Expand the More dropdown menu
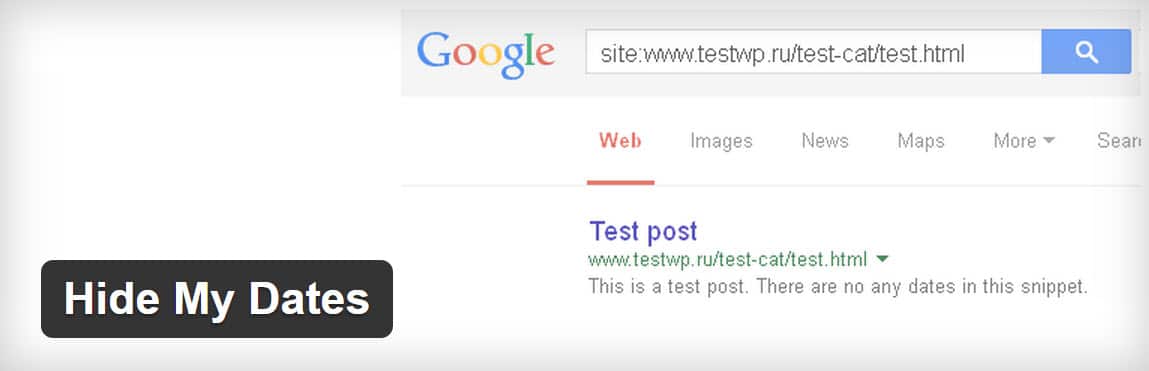This screenshot has height=371, width=1149. [x=1024, y=141]
